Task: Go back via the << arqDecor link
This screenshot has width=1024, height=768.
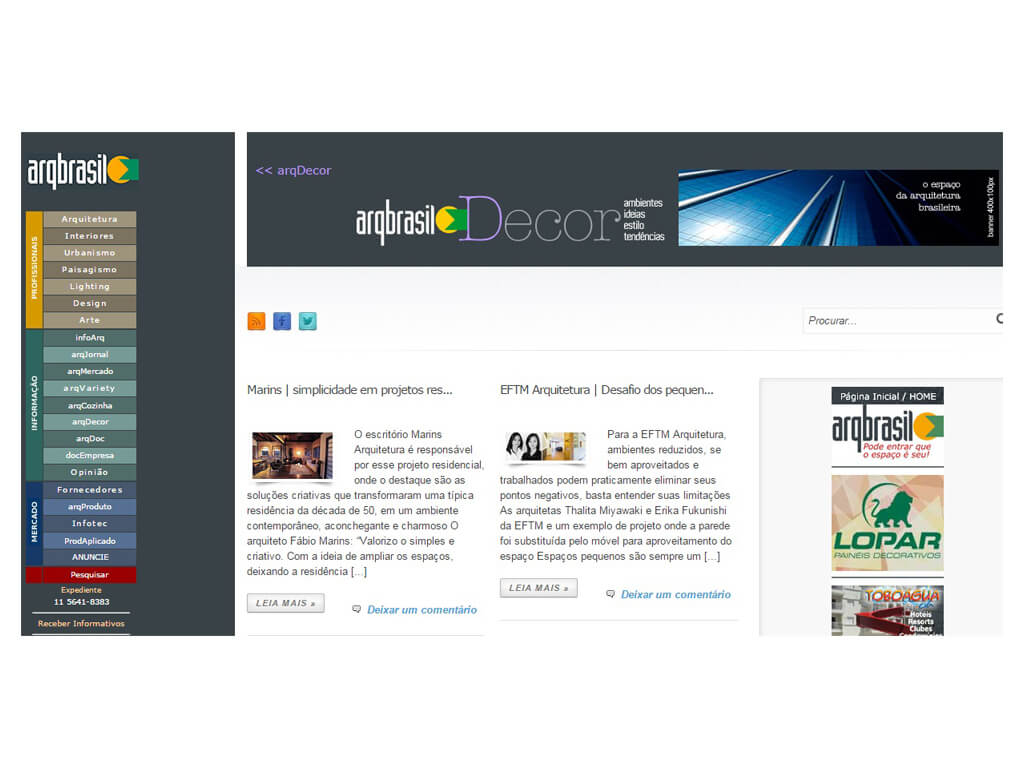Action: point(293,170)
